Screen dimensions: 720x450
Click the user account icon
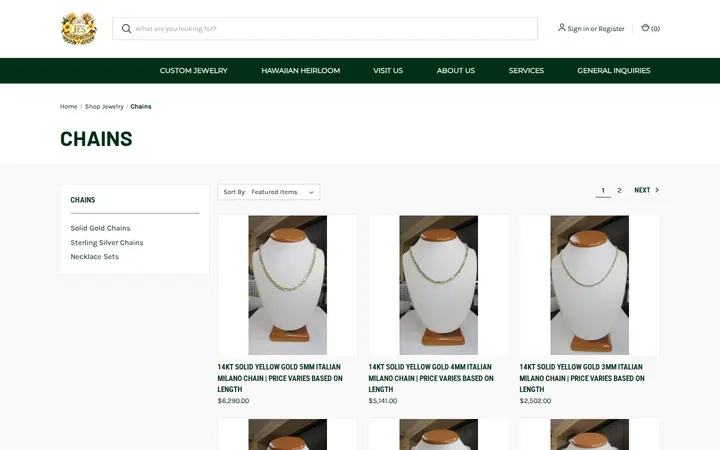point(562,28)
